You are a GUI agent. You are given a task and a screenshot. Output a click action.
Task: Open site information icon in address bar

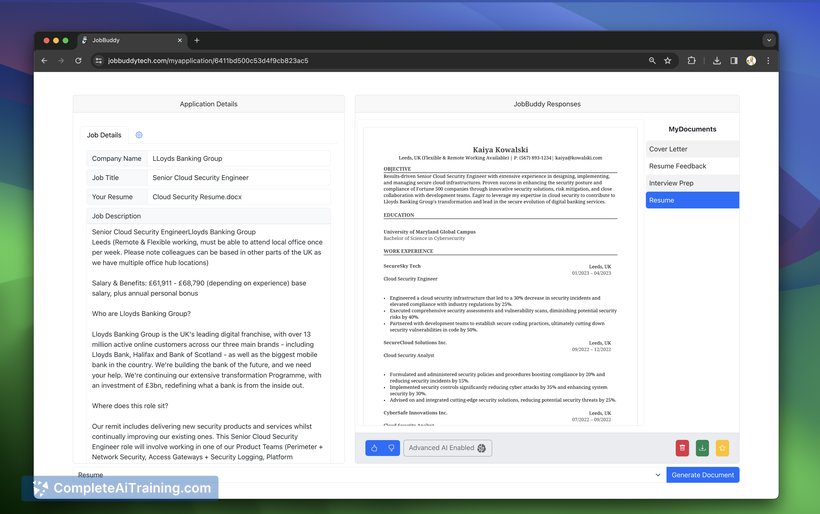98,61
